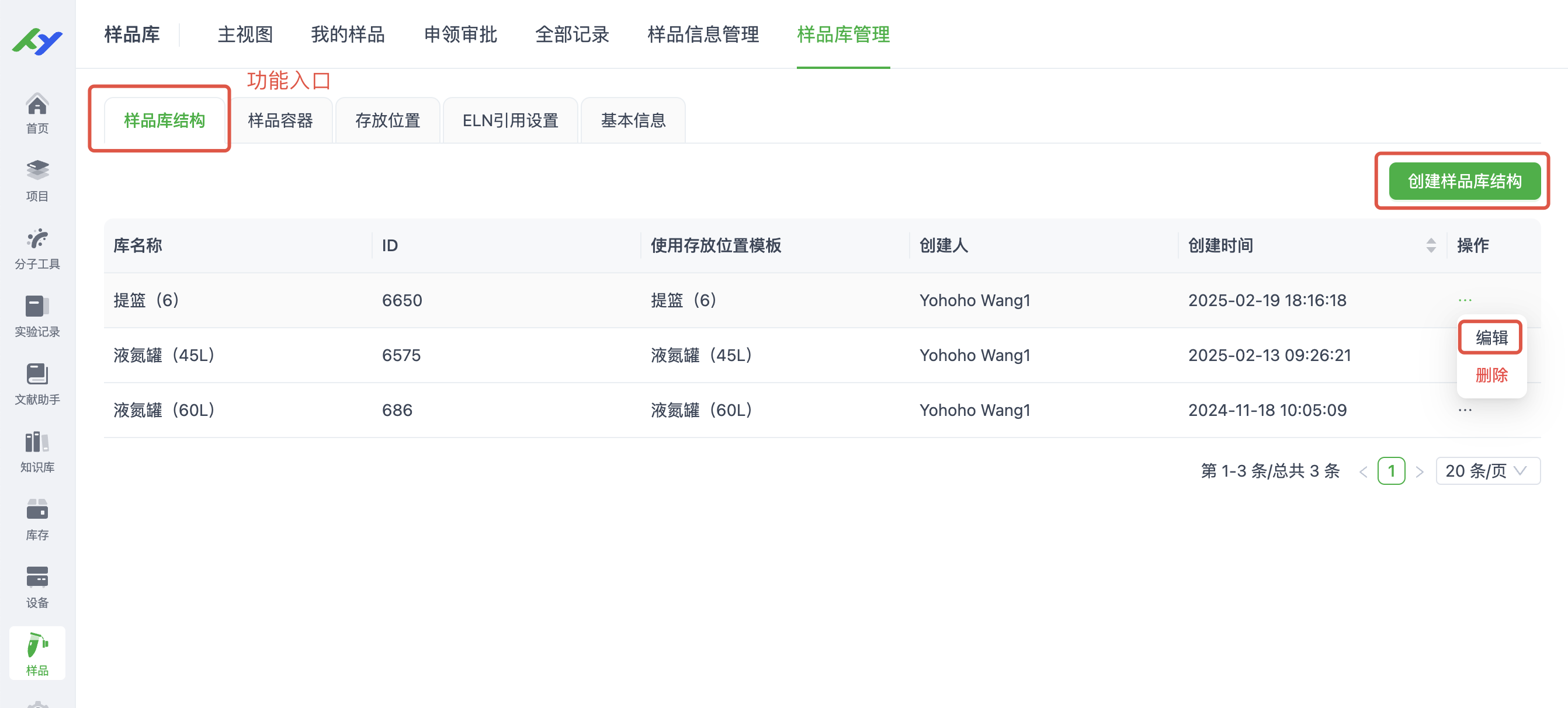Open the 20 条/页 page size dropdown
Screen dimensions: 1568x708
click(x=1487, y=471)
